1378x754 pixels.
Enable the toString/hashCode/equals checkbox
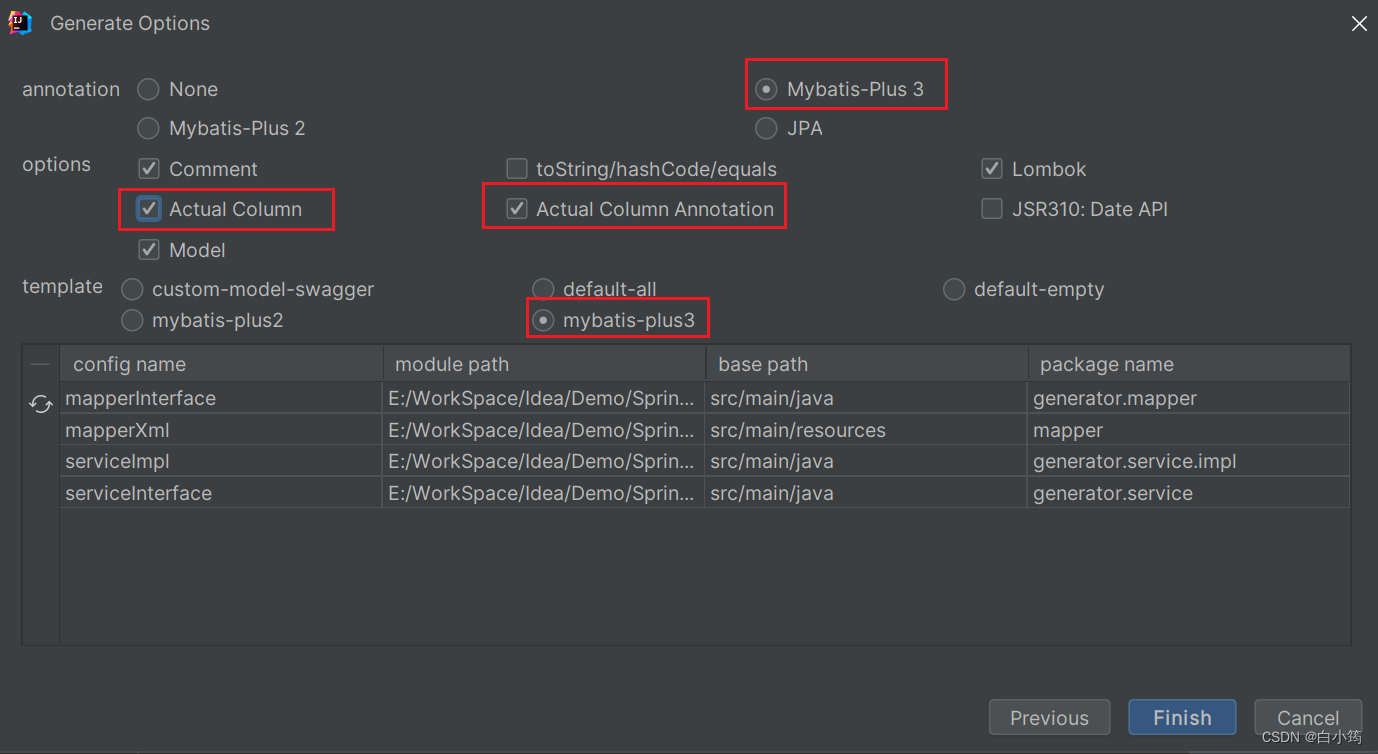click(517, 169)
